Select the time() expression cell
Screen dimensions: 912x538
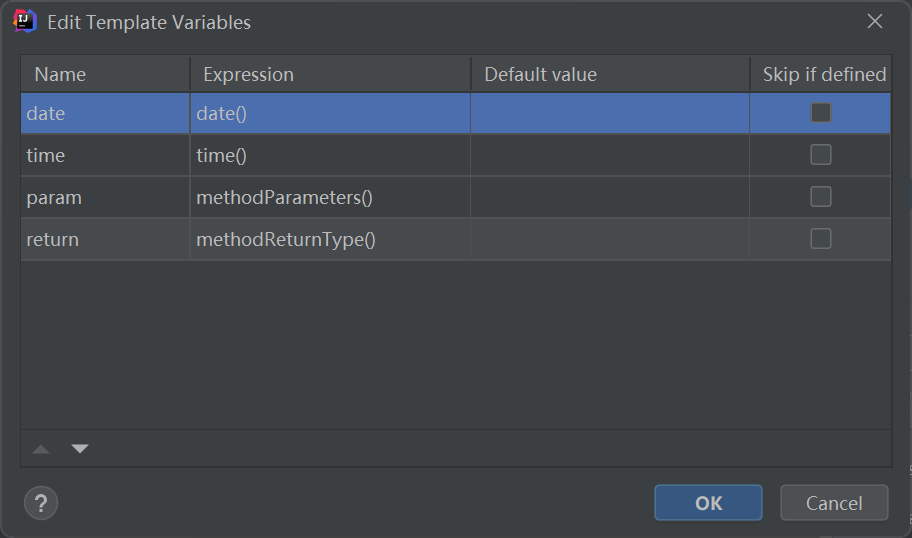tap(330, 155)
